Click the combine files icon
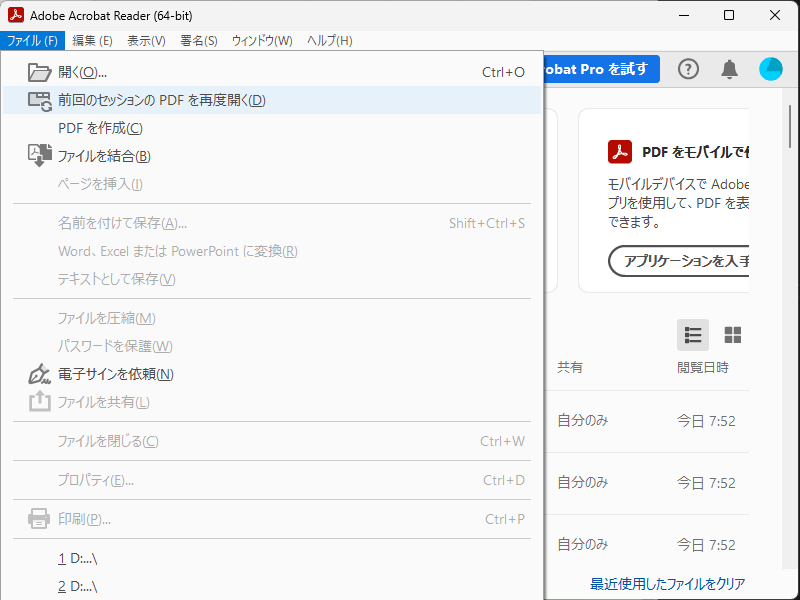The width and height of the screenshot is (800, 600). pos(39,156)
